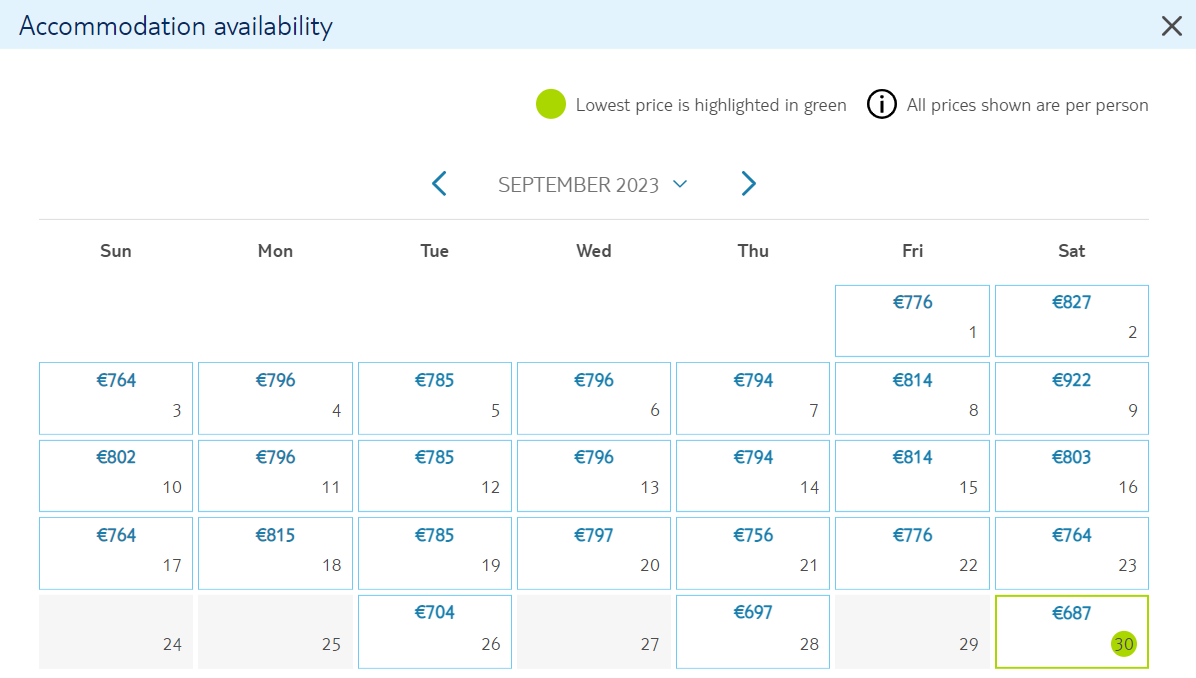
Task: Advance to next month with right arrow
Action: 748,184
